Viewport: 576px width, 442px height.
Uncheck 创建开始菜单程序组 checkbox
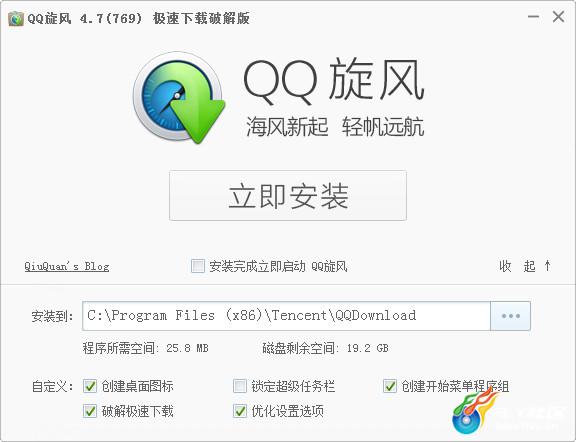(x=390, y=386)
